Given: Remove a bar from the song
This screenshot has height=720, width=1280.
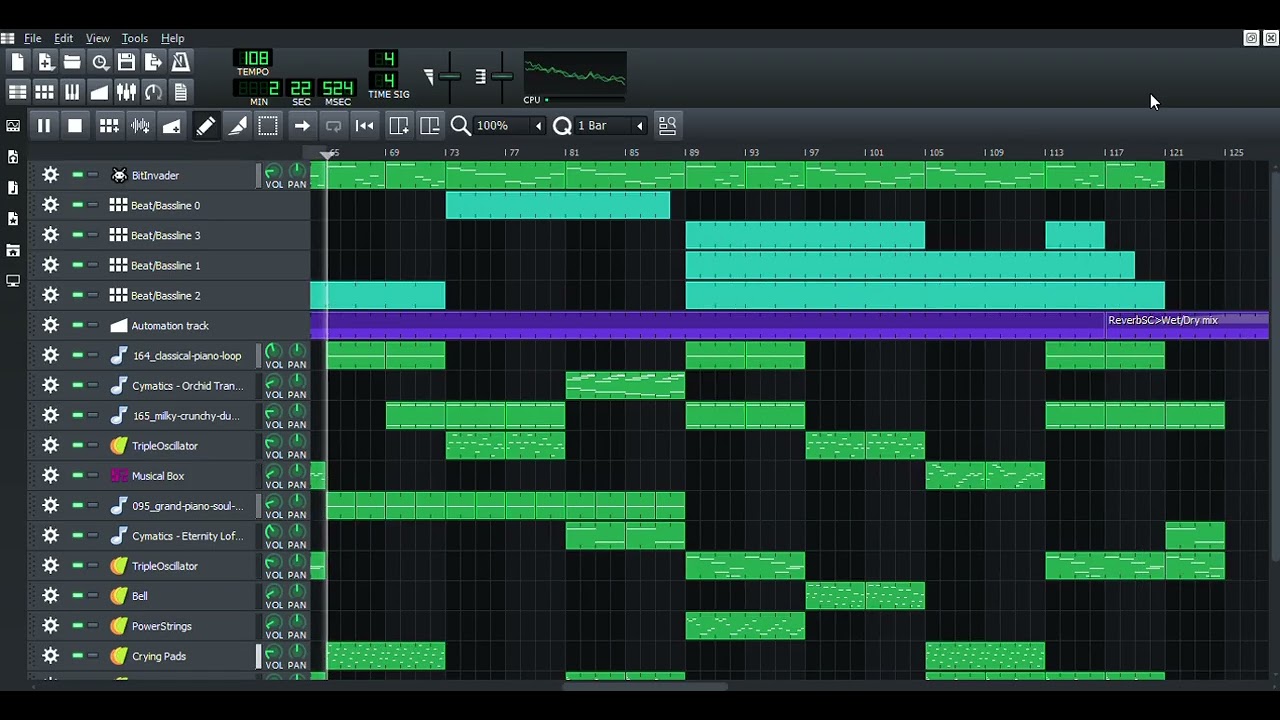Looking at the screenshot, I should [x=430, y=125].
